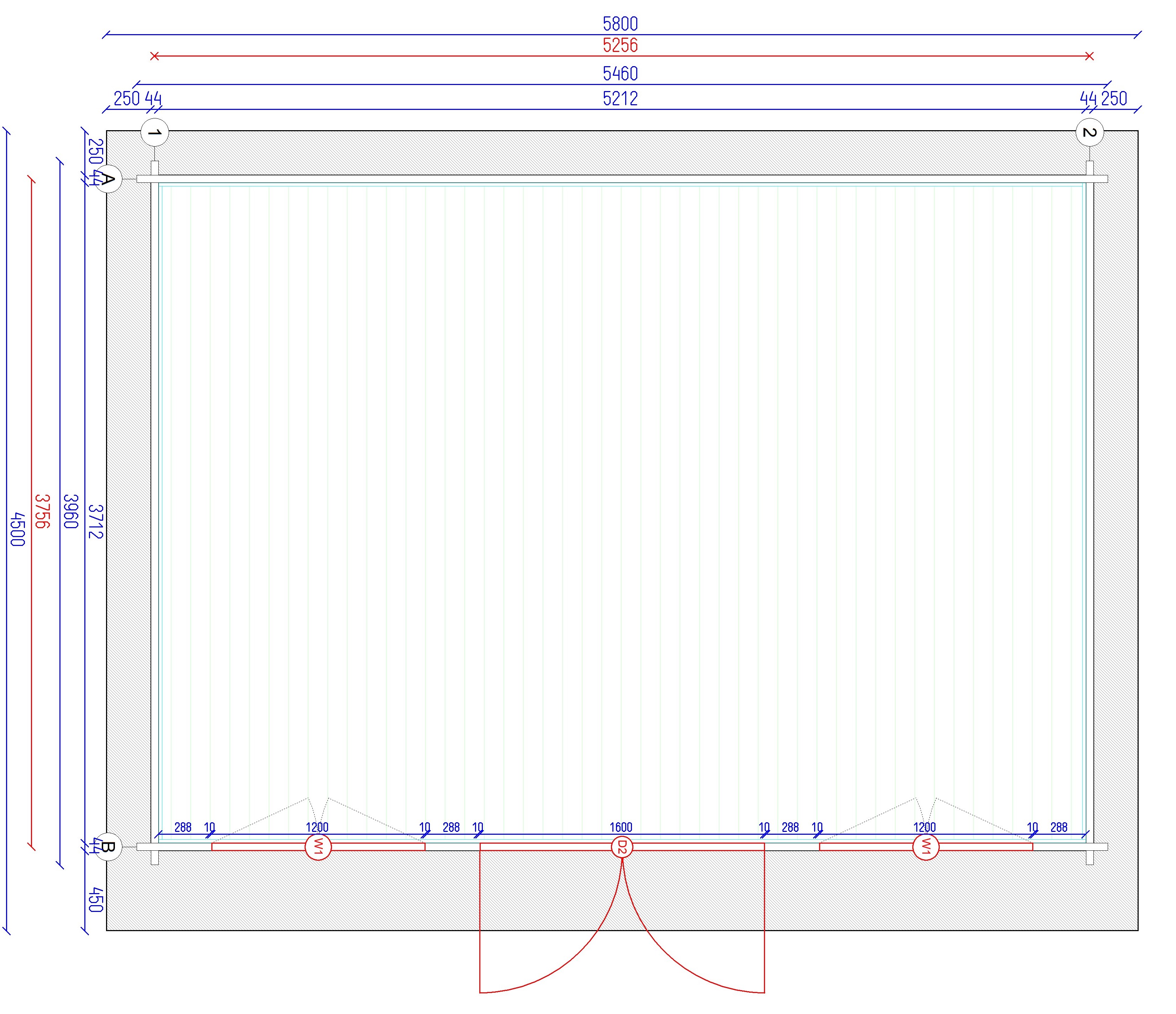Select the 4500 vertical dimension text
This screenshot has height=1014, width=1176.
[x=18, y=529]
